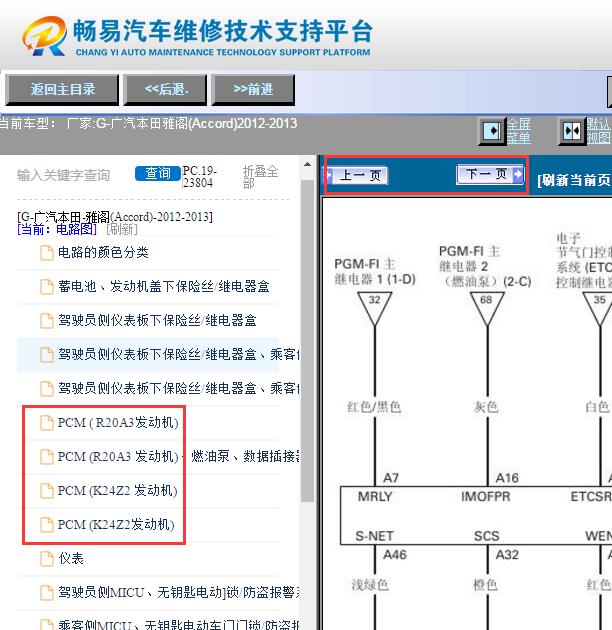Viewport: 612px width, 630px height.
Task: Click the 查询 search button
Action: [x=158, y=174]
